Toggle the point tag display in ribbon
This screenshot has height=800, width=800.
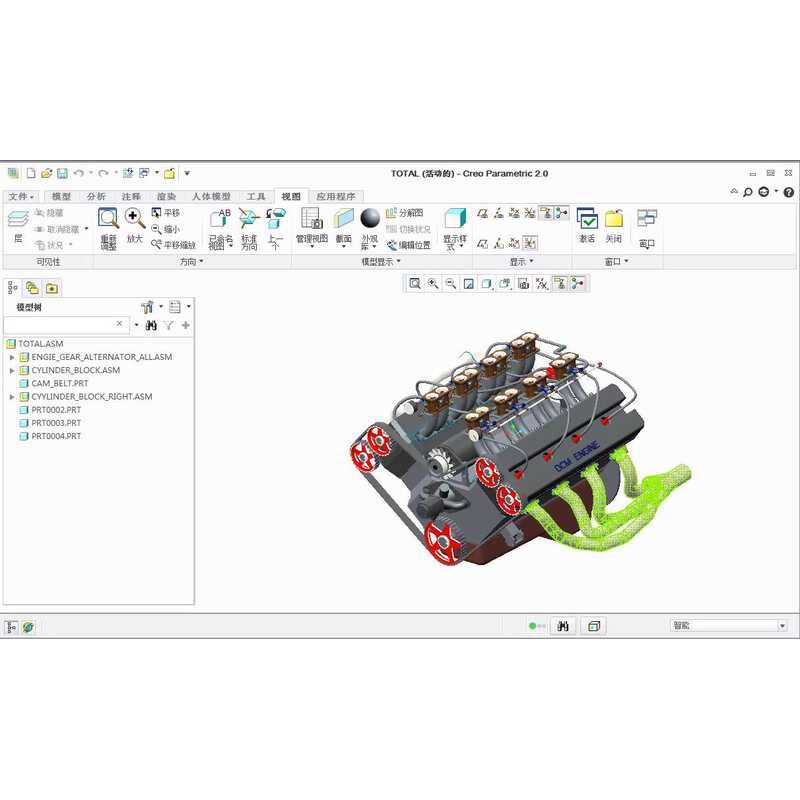pos(514,243)
